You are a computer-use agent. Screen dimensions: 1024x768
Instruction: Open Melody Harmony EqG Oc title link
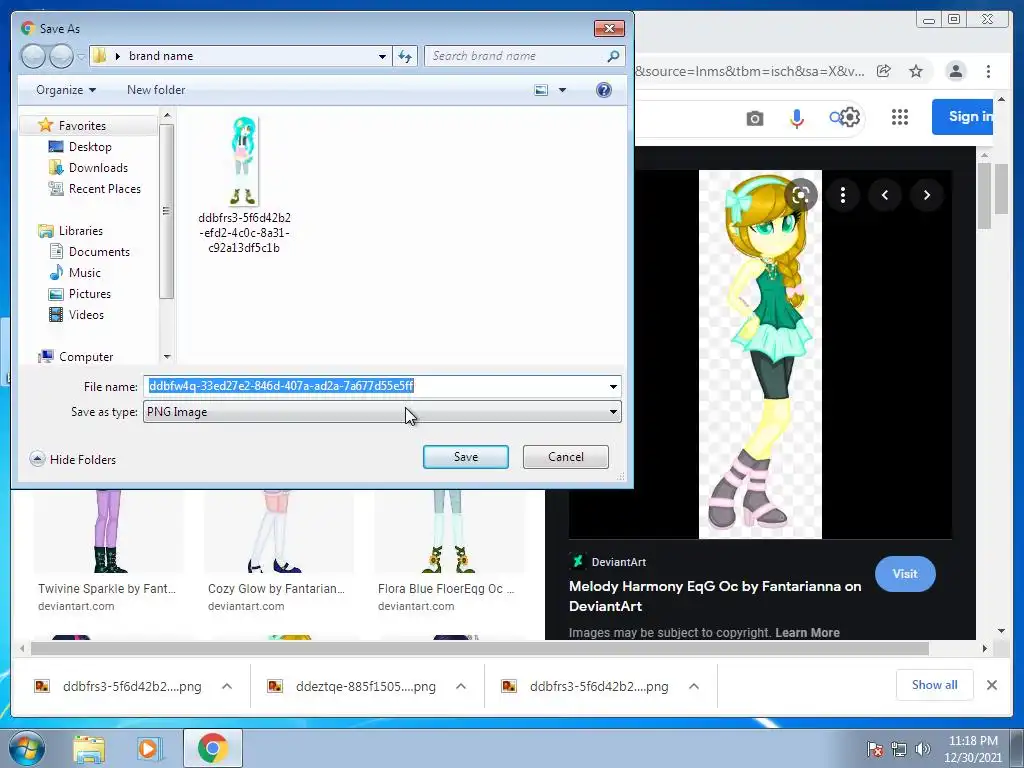[x=715, y=596]
